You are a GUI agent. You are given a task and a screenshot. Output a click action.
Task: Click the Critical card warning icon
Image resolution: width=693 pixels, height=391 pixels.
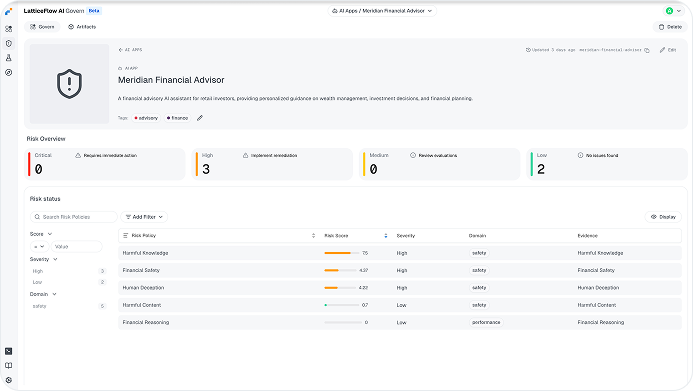pyautogui.click(x=78, y=156)
